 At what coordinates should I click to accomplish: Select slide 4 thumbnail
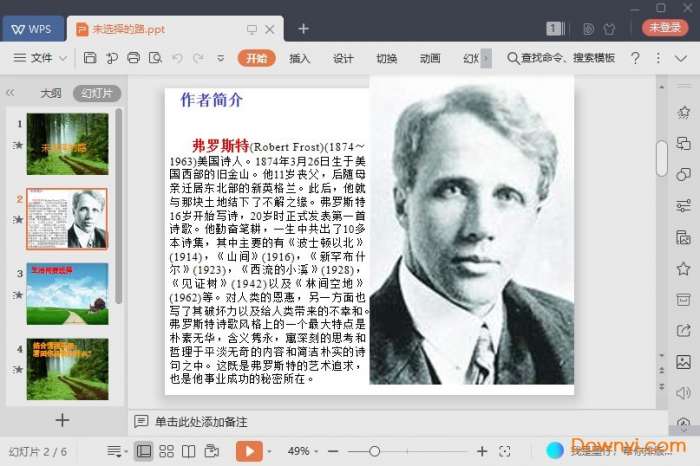click(67, 369)
